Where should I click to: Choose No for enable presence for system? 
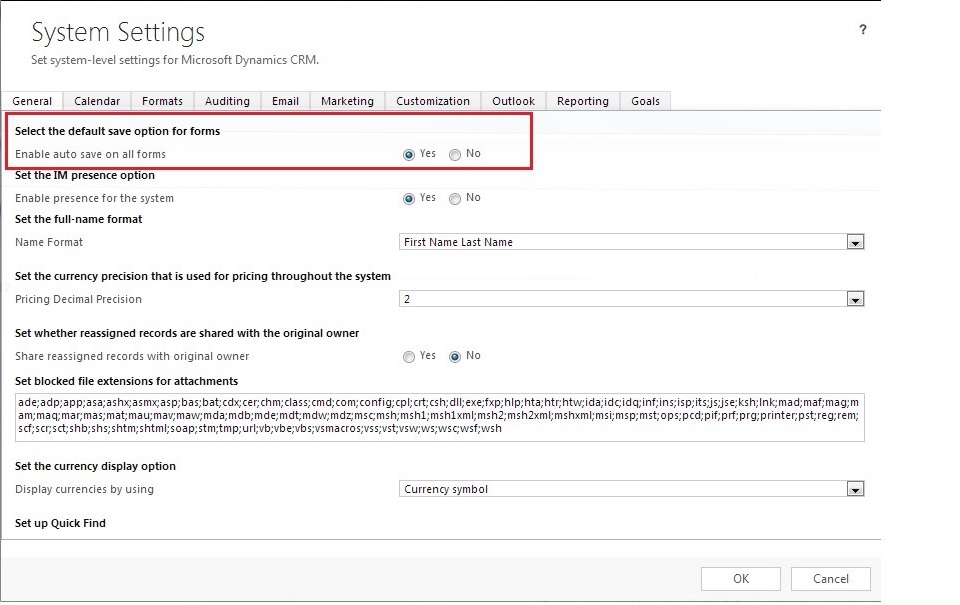coord(455,199)
